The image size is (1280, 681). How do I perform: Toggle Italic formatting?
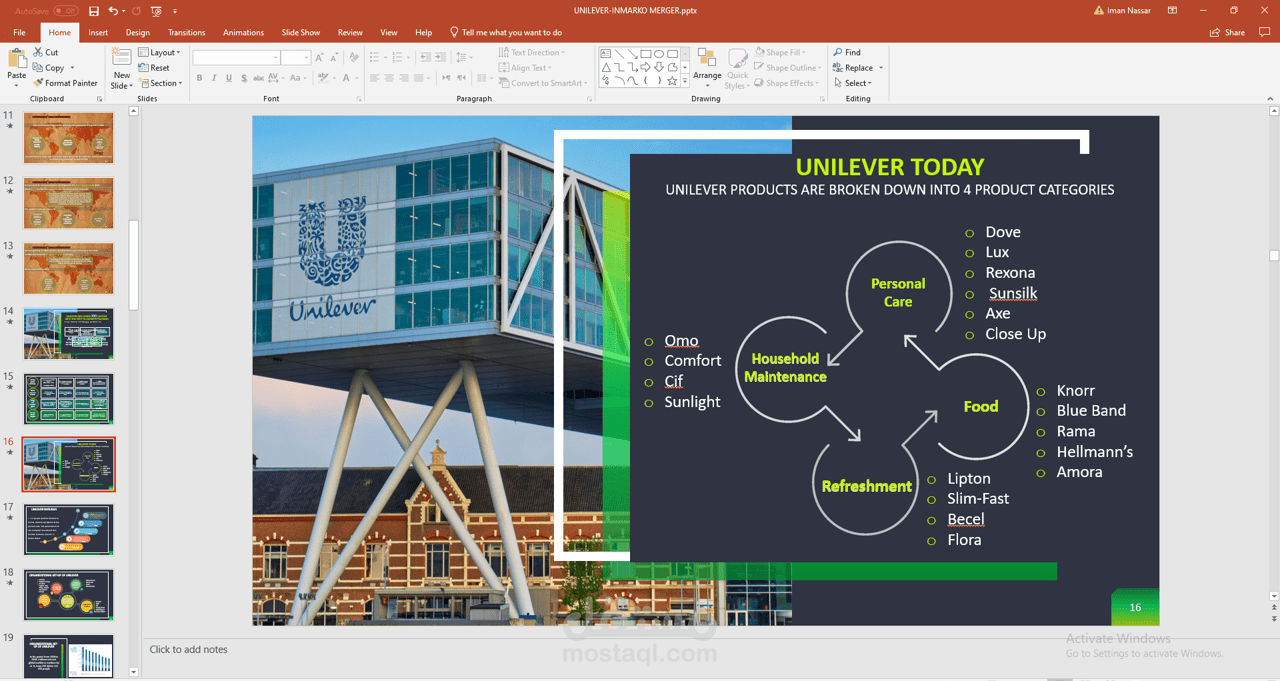pos(214,78)
